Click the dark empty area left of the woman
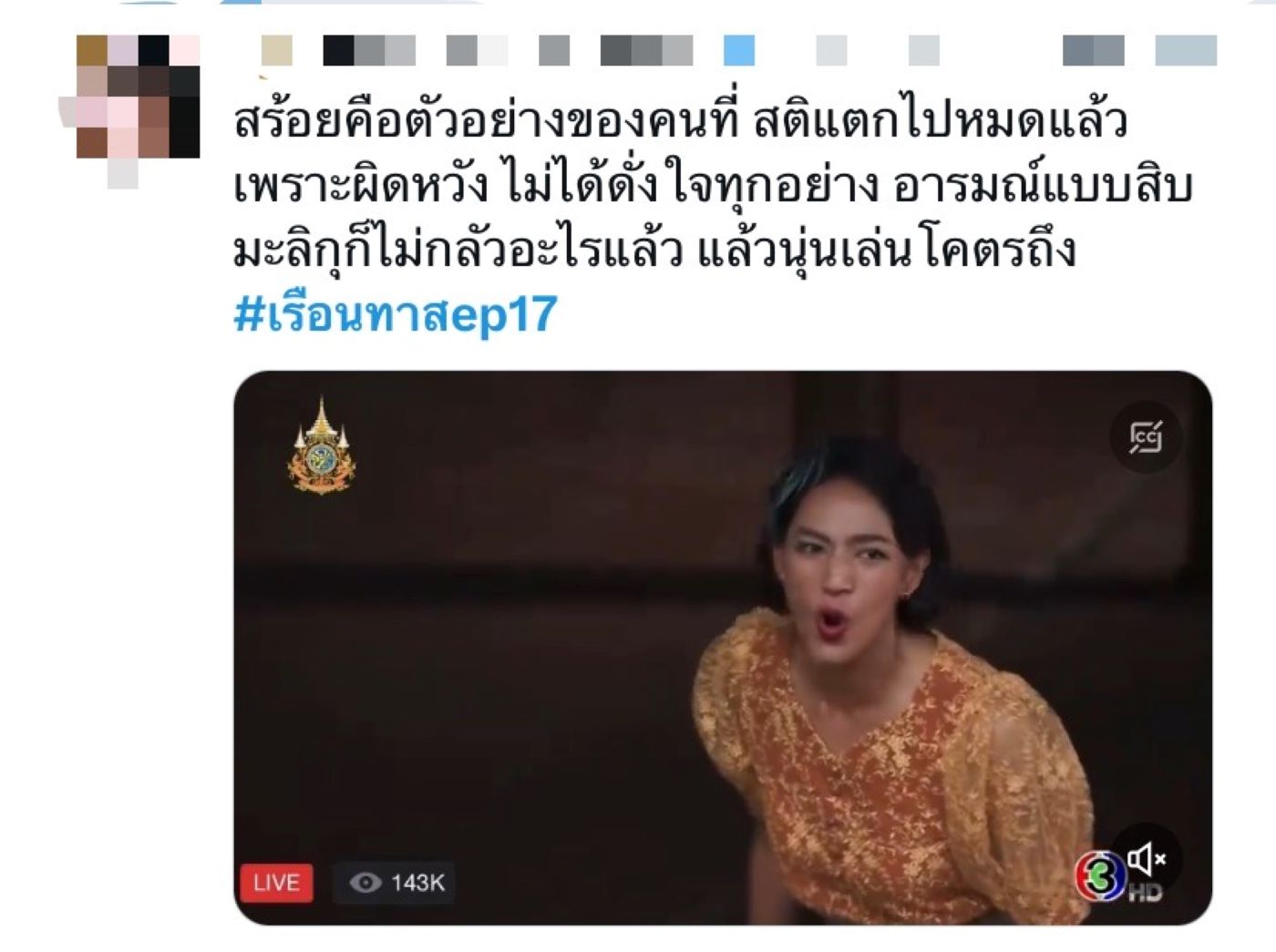 [x=474, y=656]
